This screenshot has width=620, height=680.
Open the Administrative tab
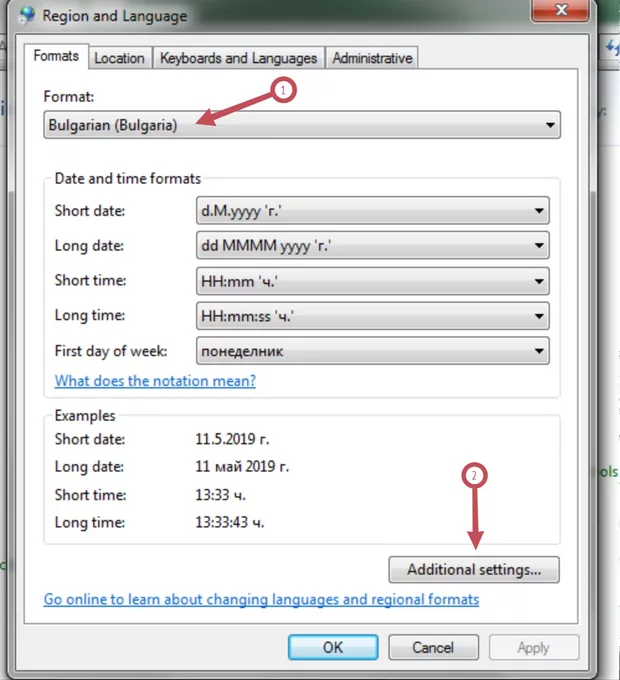[x=372, y=58]
